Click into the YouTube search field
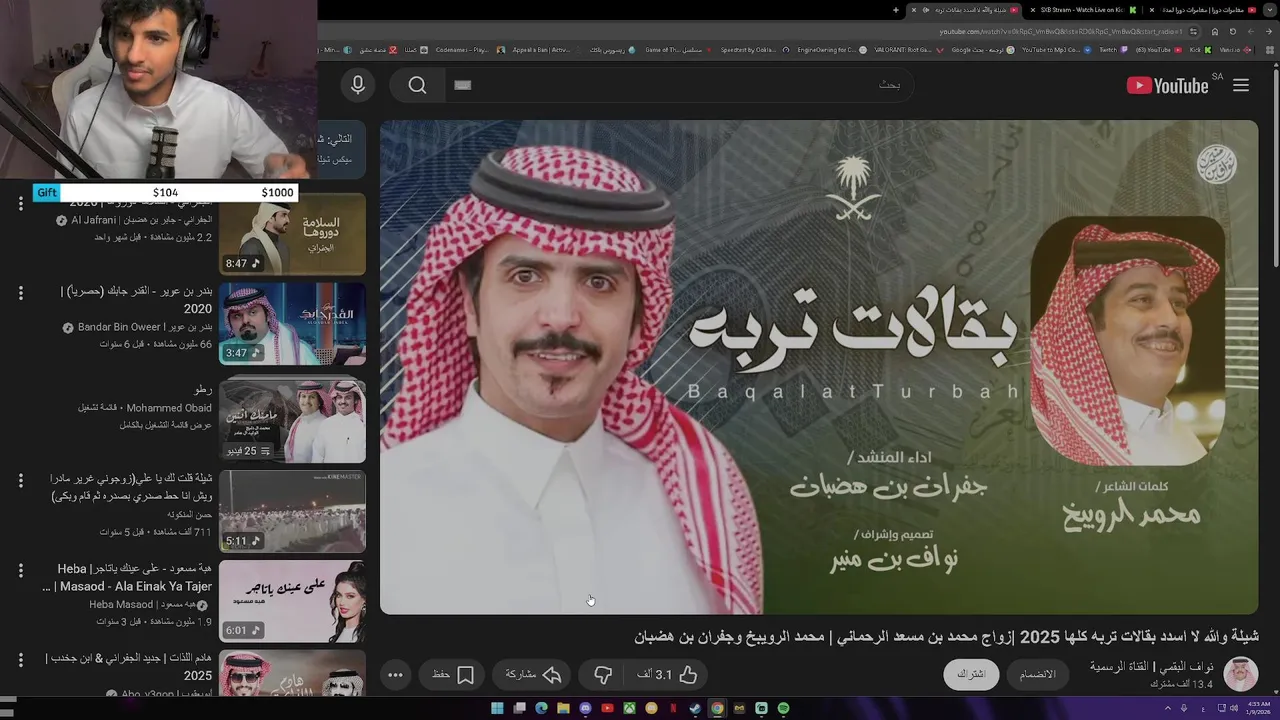The width and height of the screenshot is (1280, 720). (x=680, y=85)
